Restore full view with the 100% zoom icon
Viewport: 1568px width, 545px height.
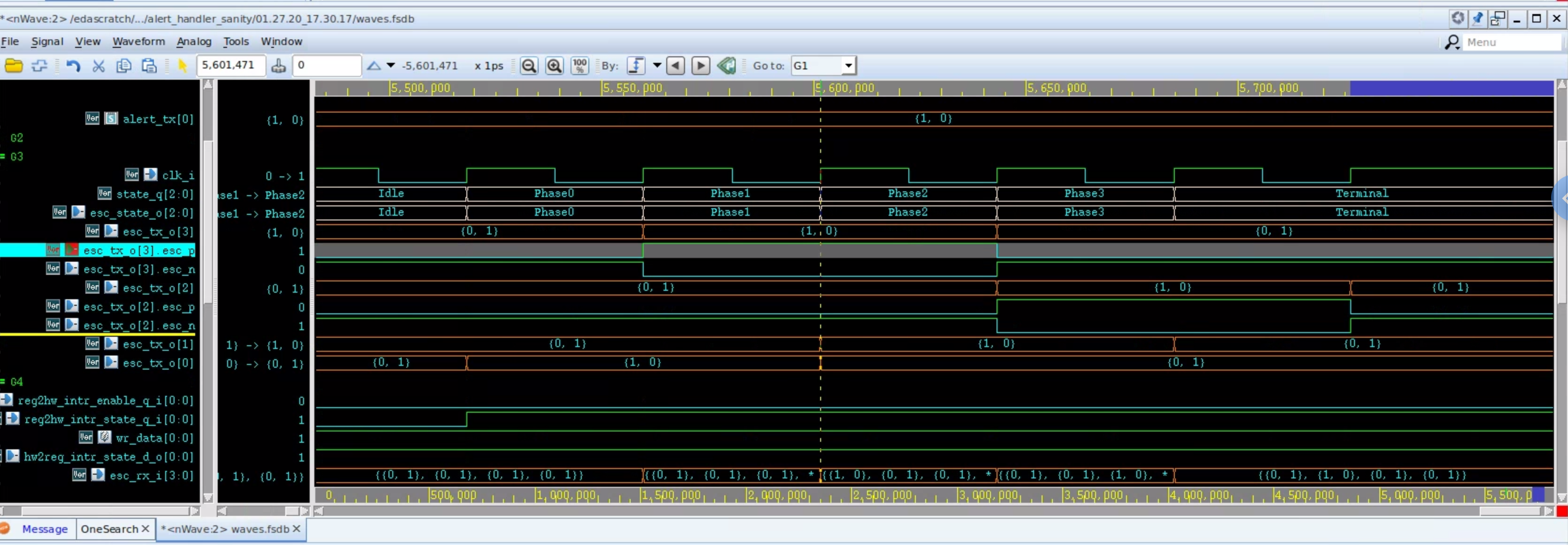579,66
